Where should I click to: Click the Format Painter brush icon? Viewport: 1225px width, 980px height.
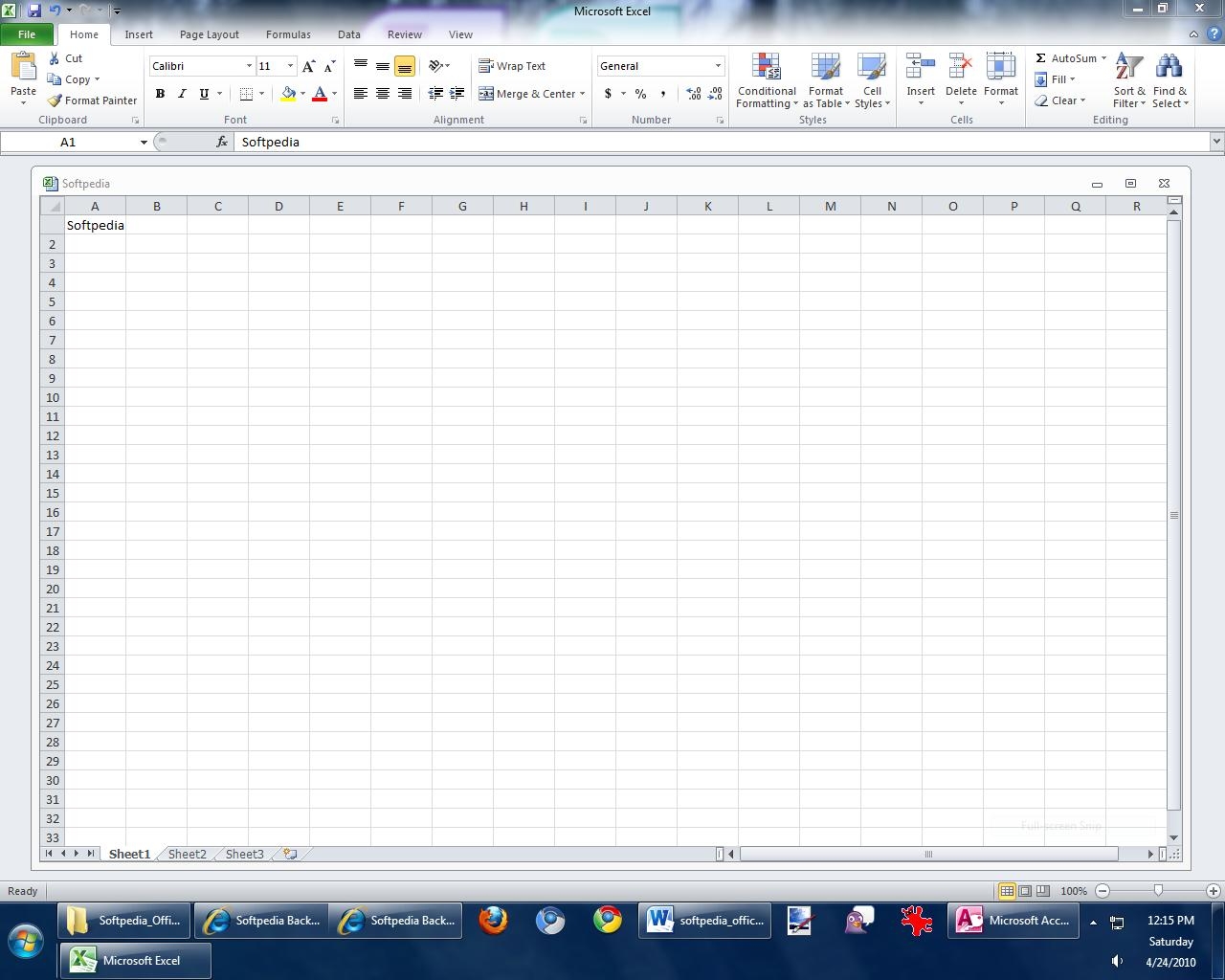[56, 100]
